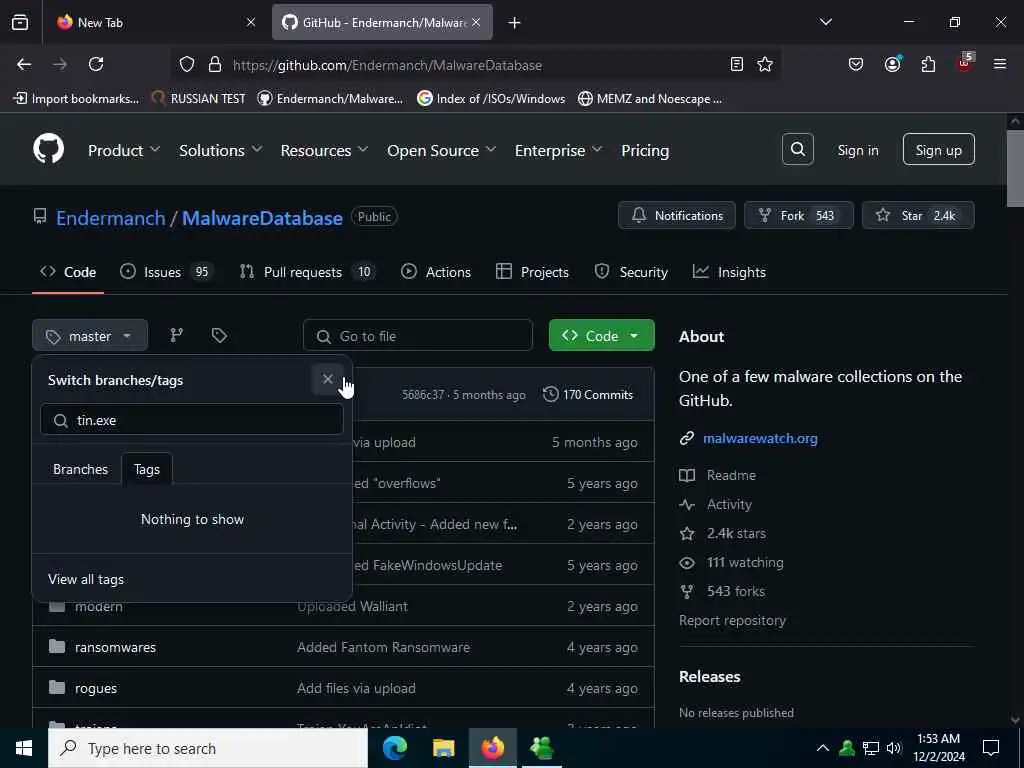Image resolution: width=1024 pixels, height=768 pixels.
Task: View branches via the branch icon
Action: coord(176,336)
